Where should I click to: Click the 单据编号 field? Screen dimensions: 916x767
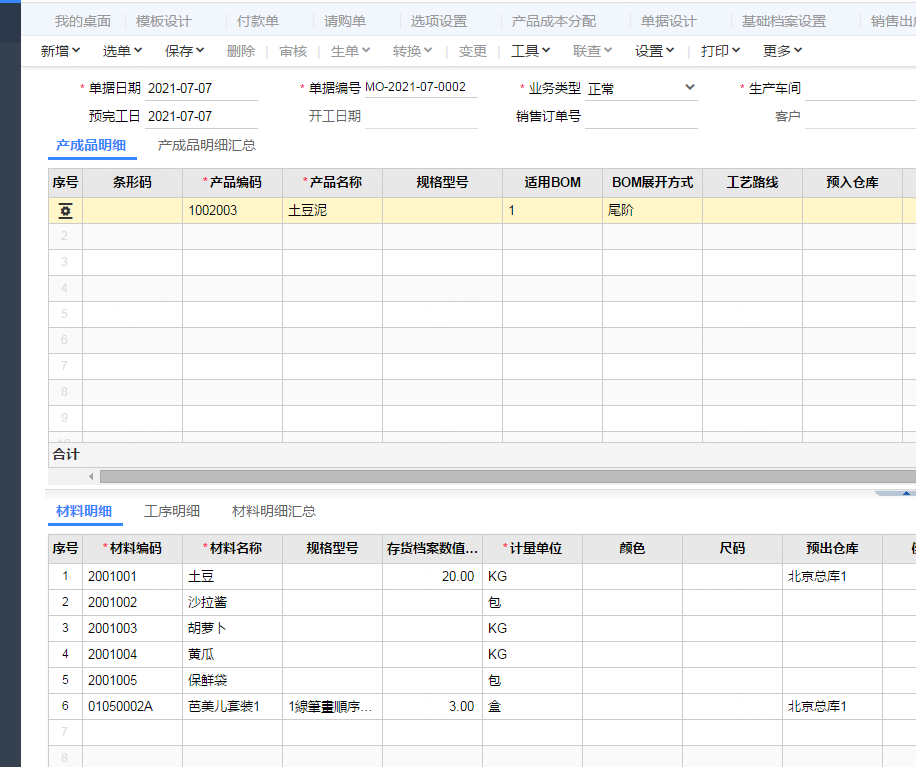coord(421,87)
